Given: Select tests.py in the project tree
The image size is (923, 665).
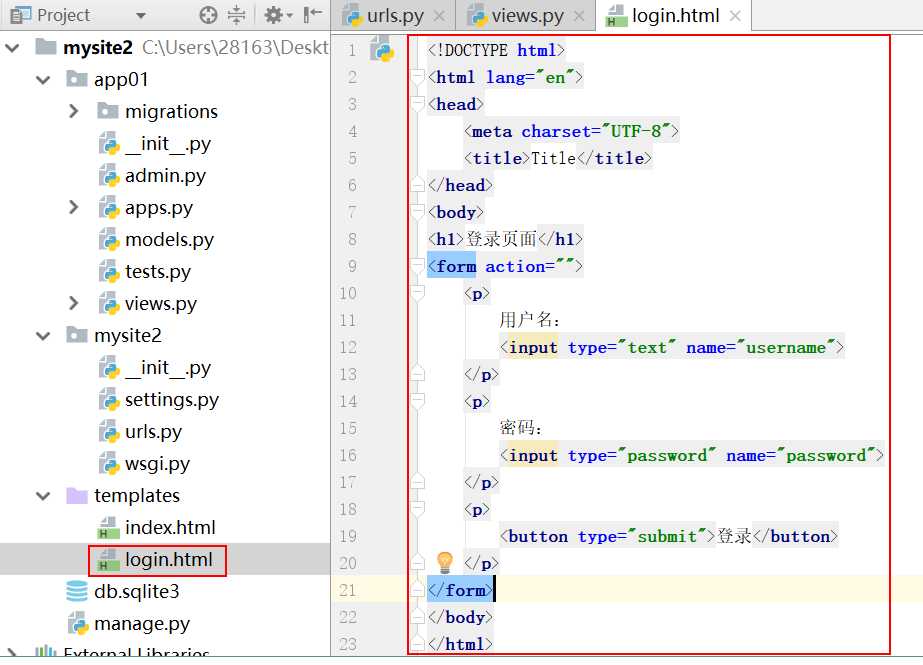Looking at the screenshot, I should [x=158, y=271].
